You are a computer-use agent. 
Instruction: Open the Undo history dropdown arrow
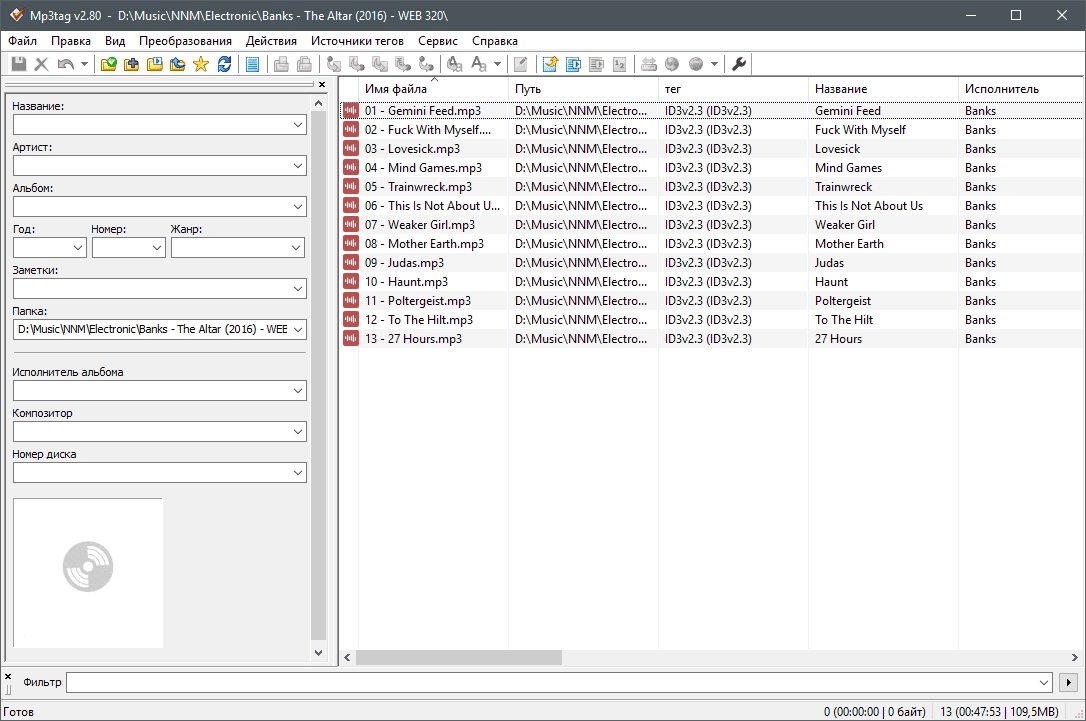point(84,64)
